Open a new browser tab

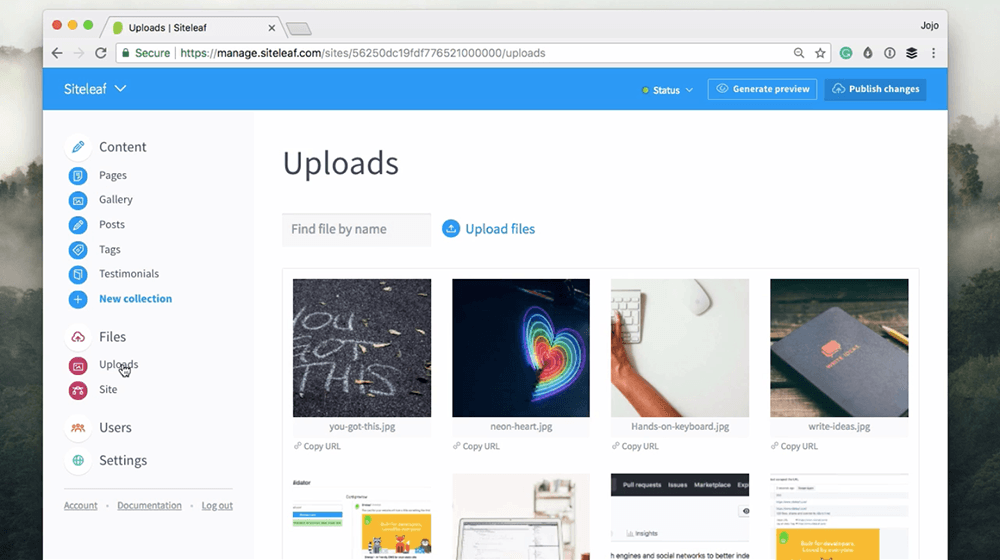coord(298,29)
